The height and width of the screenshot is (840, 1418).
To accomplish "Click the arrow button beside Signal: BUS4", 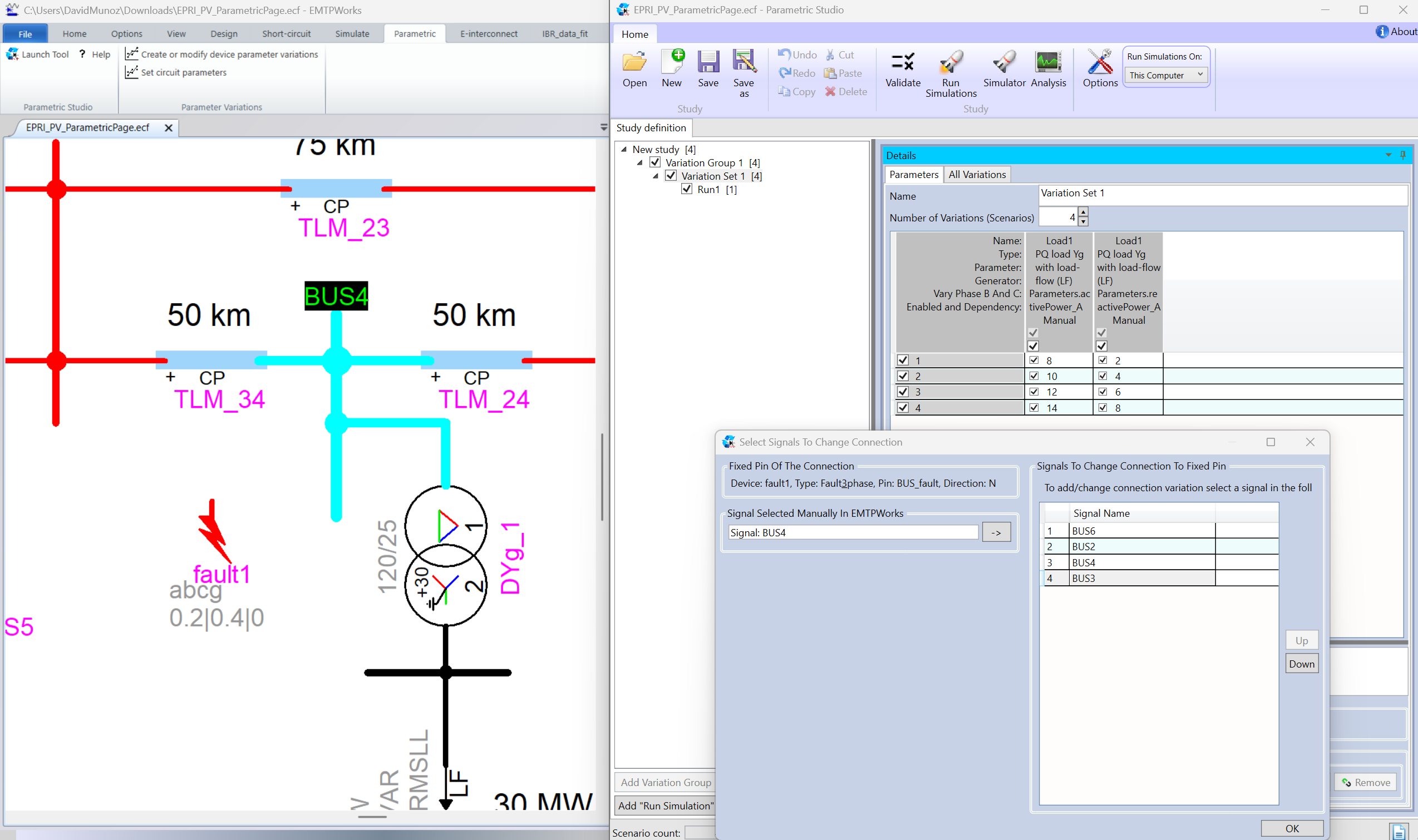I will click(996, 532).
